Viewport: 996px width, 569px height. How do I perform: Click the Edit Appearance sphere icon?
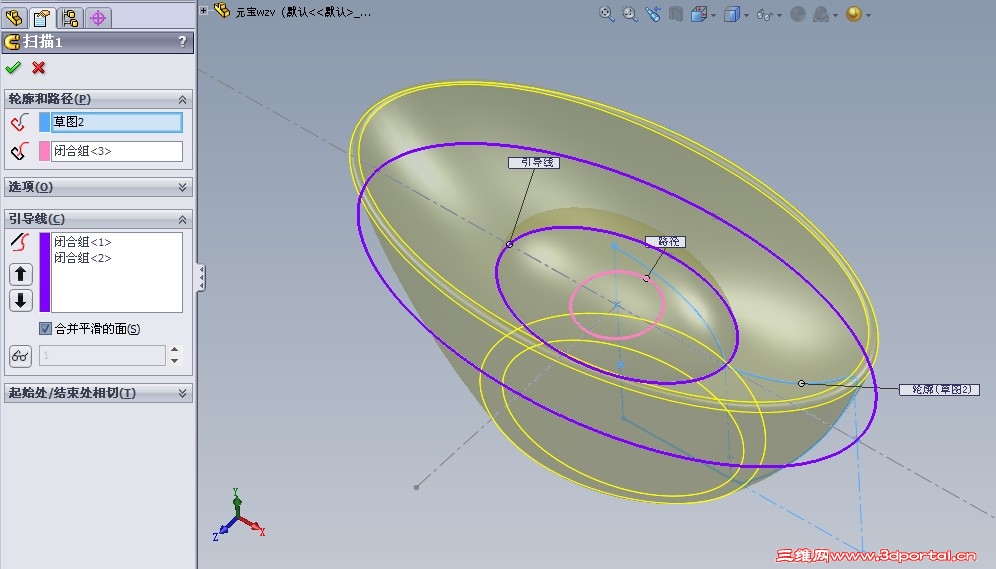pyautogui.click(x=798, y=14)
